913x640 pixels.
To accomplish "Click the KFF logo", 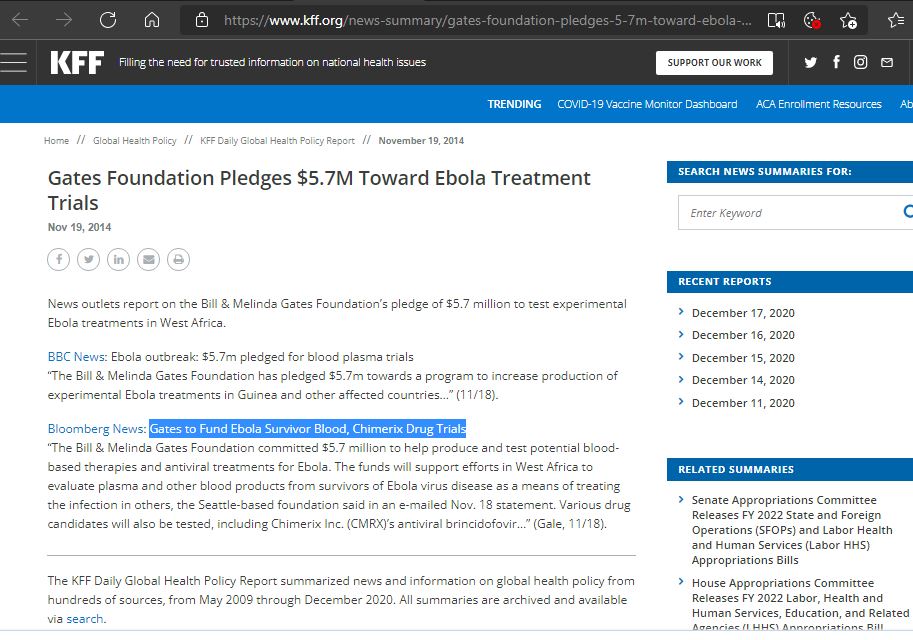I will point(77,62).
